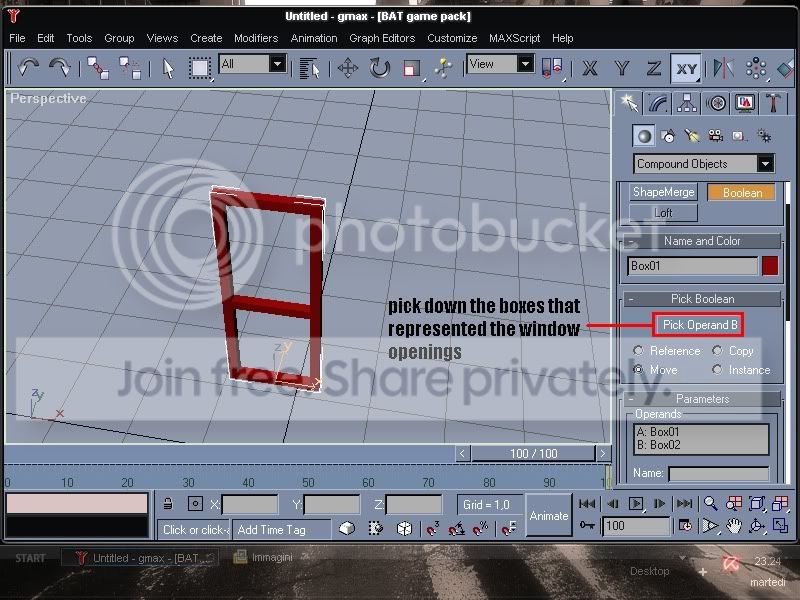Toggle the Percent Snap magnet icon
The height and width of the screenshot is (600, 800).
click(480, 528)
